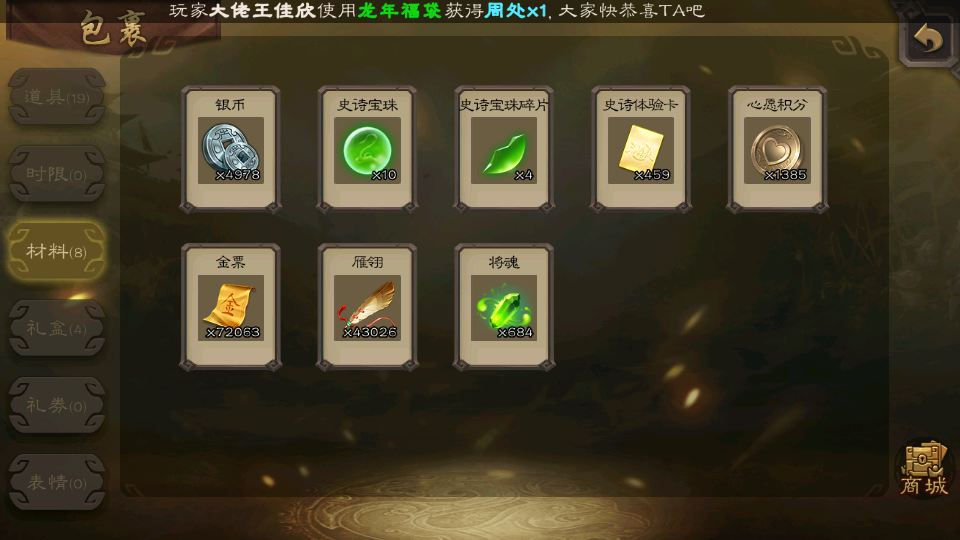Tap 龙年福袋 text in announcement
Screen dimensions: 960x540
click(399, 10)
